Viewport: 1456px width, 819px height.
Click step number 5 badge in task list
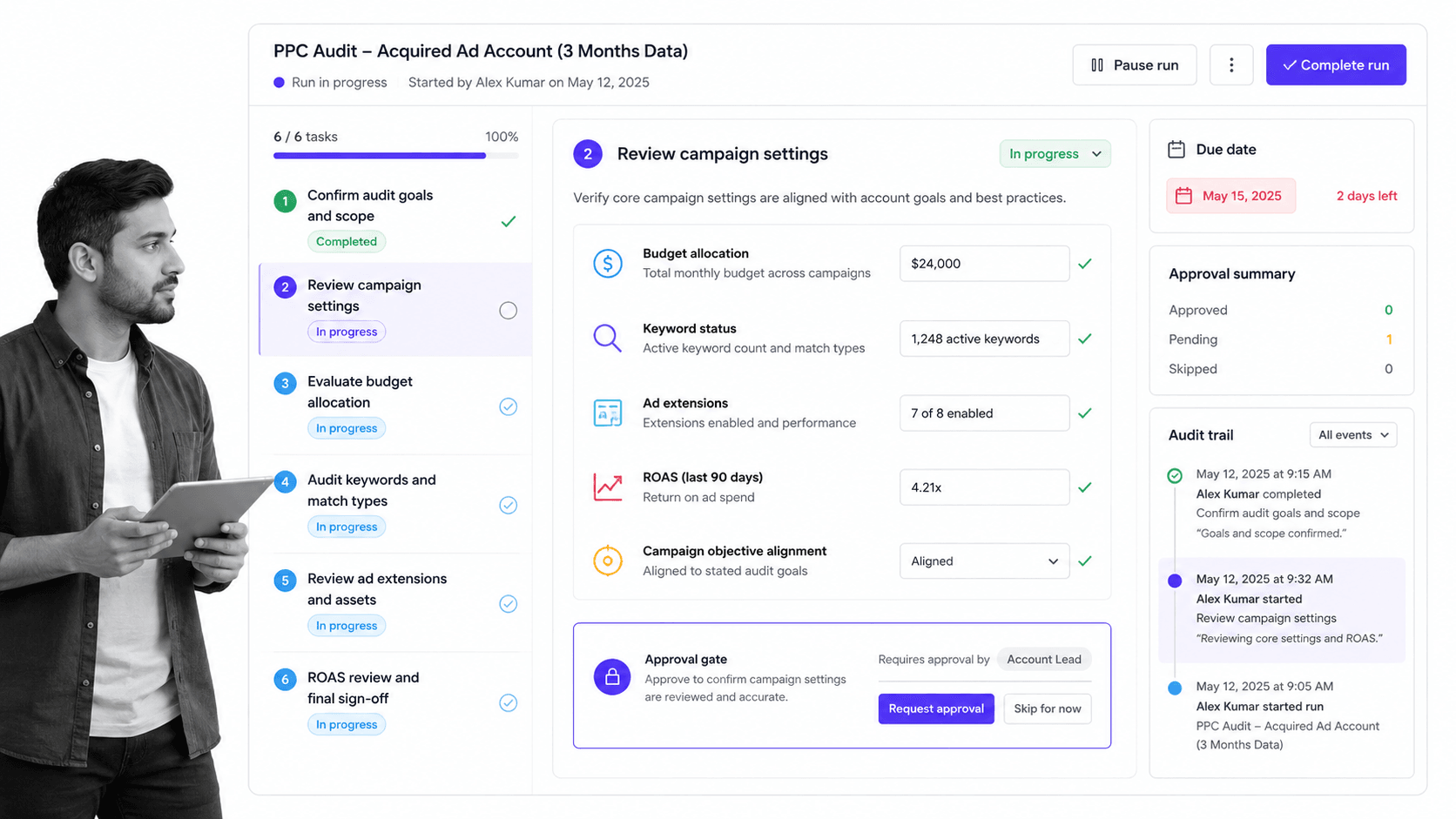(x=285, y=581)
